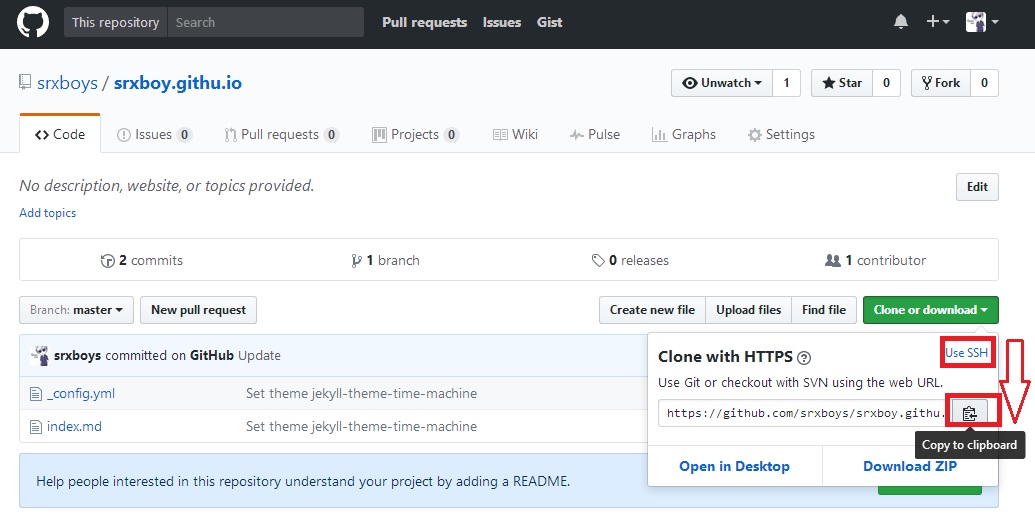Open the Wiki tab
Screen dimensions: 1035x529
515,135
